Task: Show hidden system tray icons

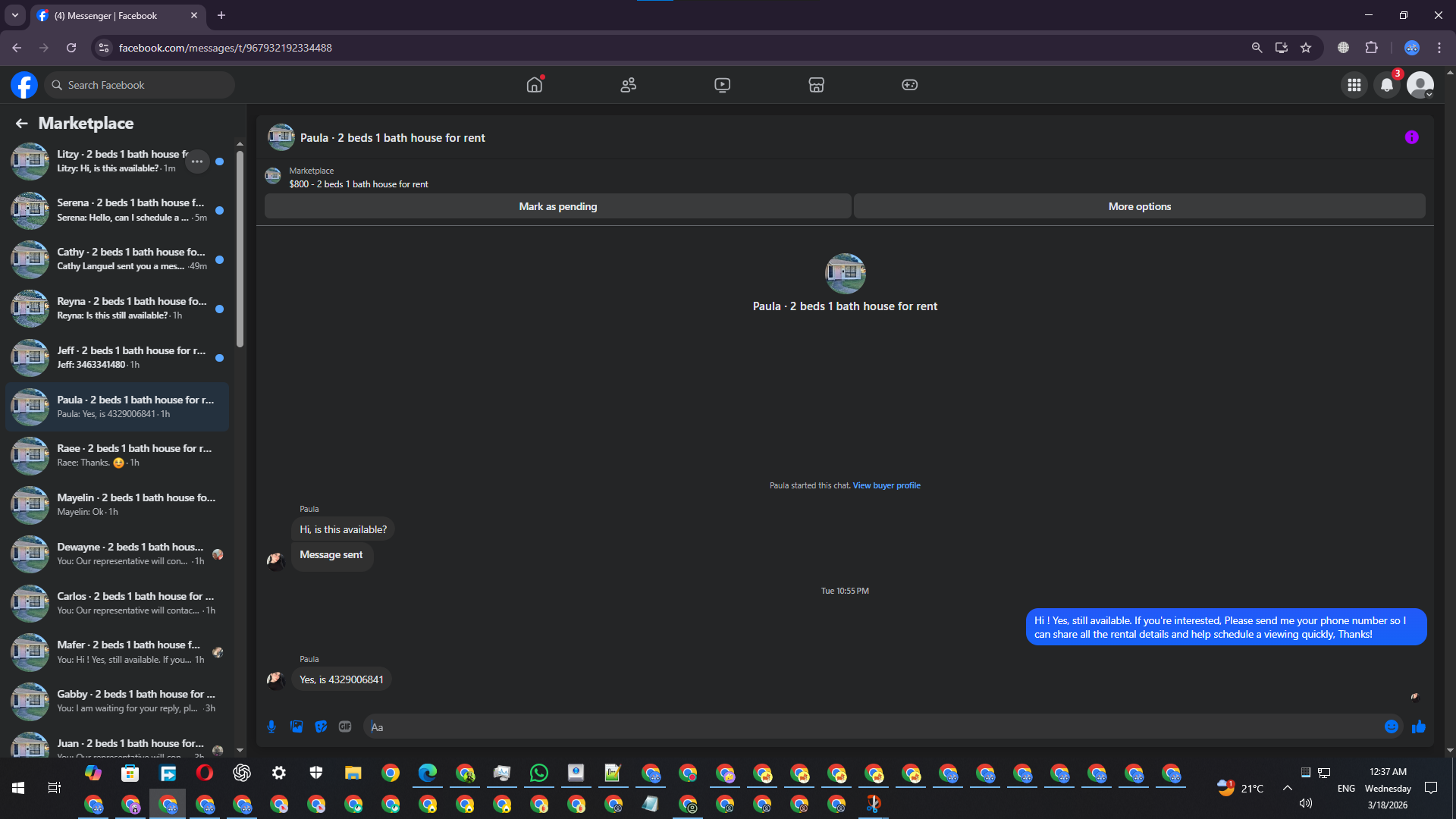Action: (x=1288, y=788)
